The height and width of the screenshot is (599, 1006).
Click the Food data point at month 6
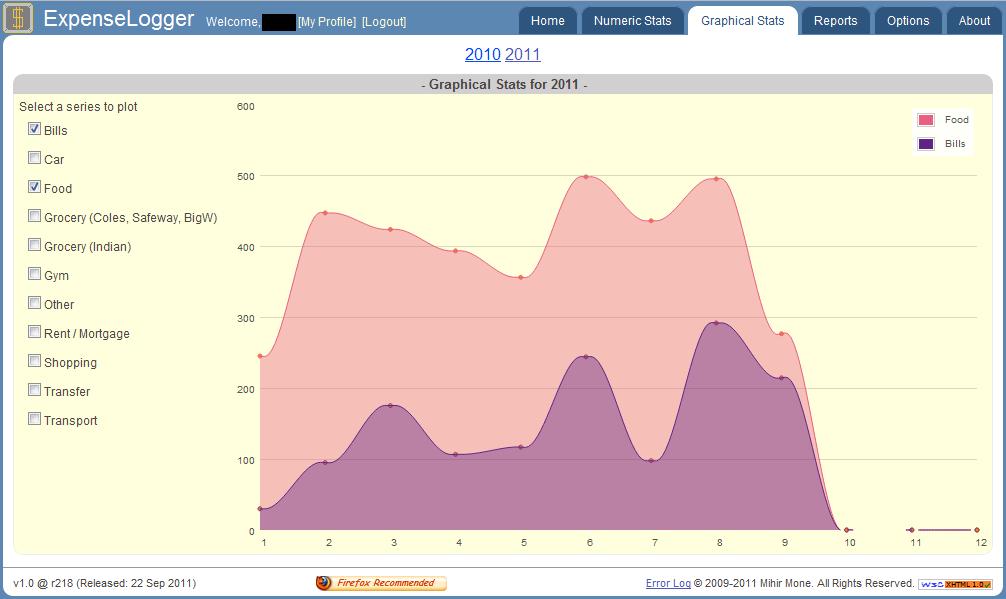tap(586, 176)
